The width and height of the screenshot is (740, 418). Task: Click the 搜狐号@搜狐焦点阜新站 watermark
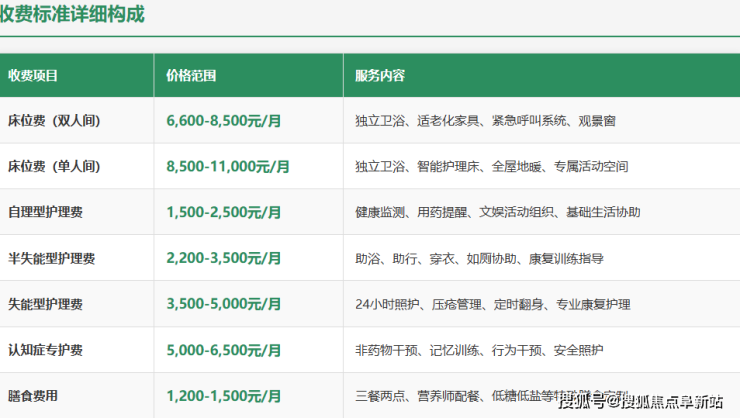point(640,402)
